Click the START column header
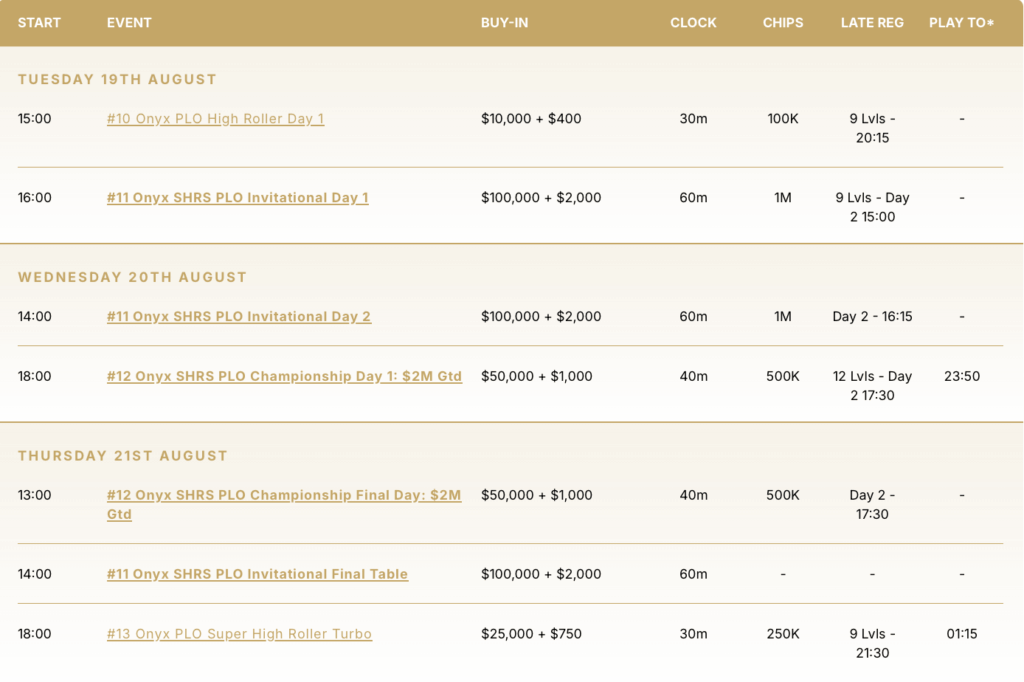Screen dimensions: 1024x682 tap(40, 23)
